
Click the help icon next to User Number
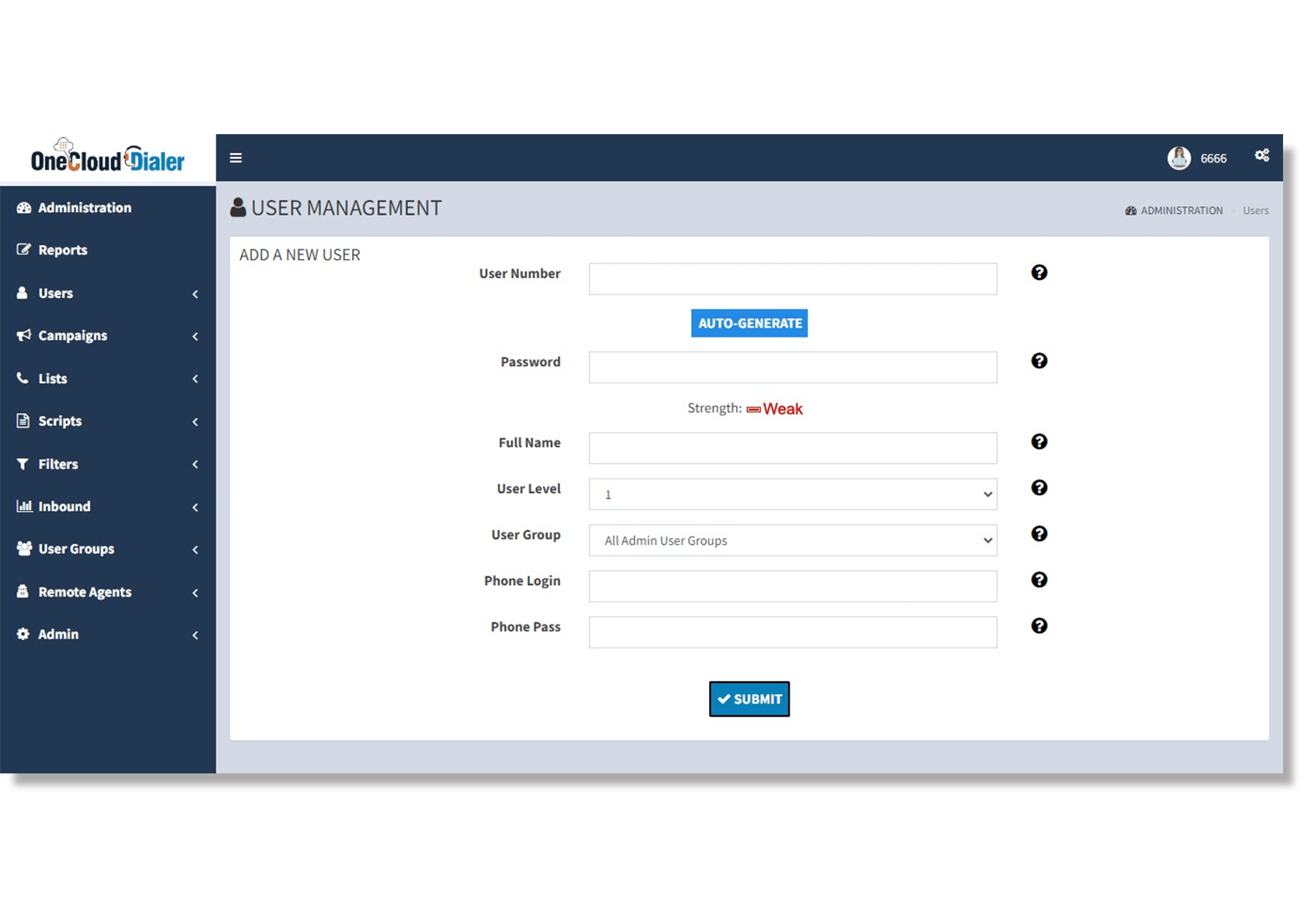[x=1039, y=272]
